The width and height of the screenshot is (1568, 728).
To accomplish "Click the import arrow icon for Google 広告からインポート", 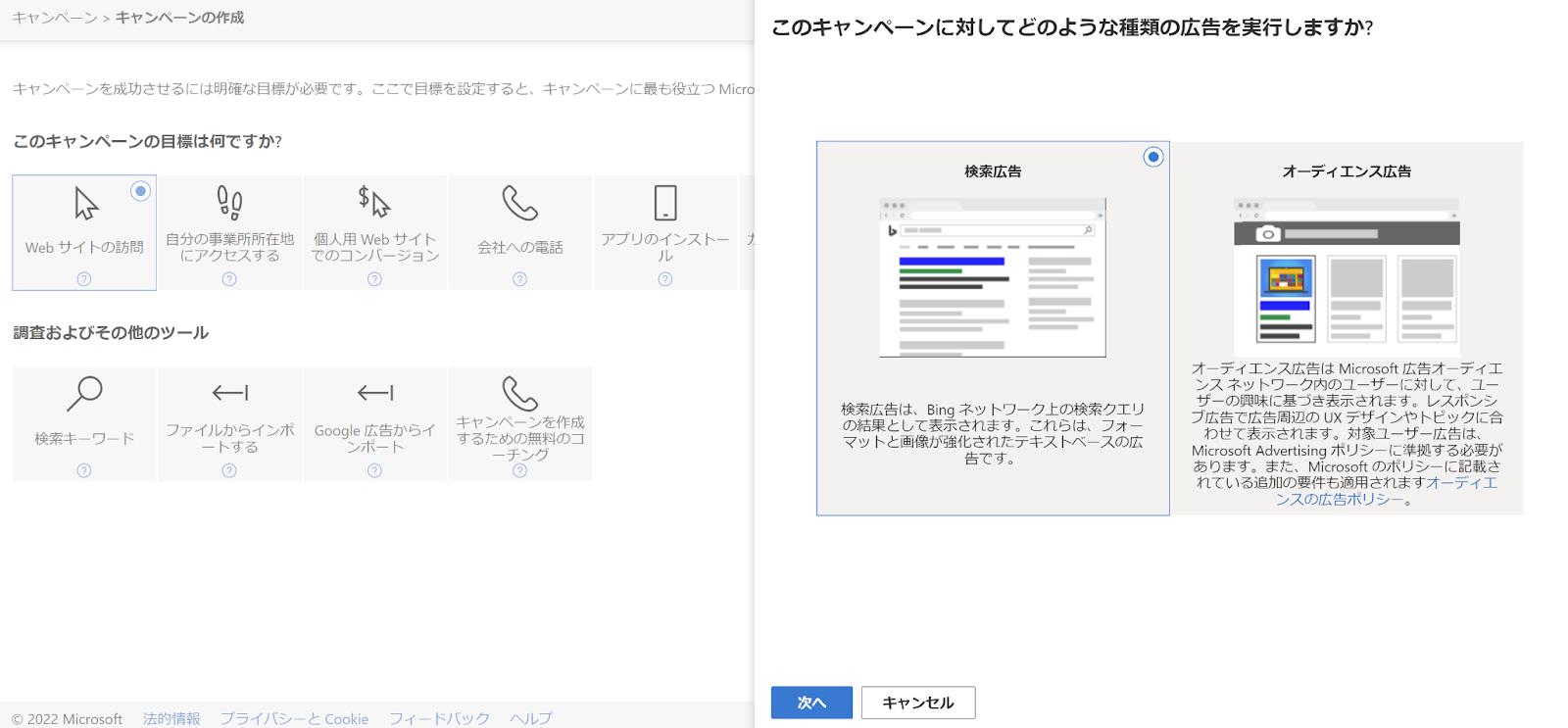I will 374,394.
